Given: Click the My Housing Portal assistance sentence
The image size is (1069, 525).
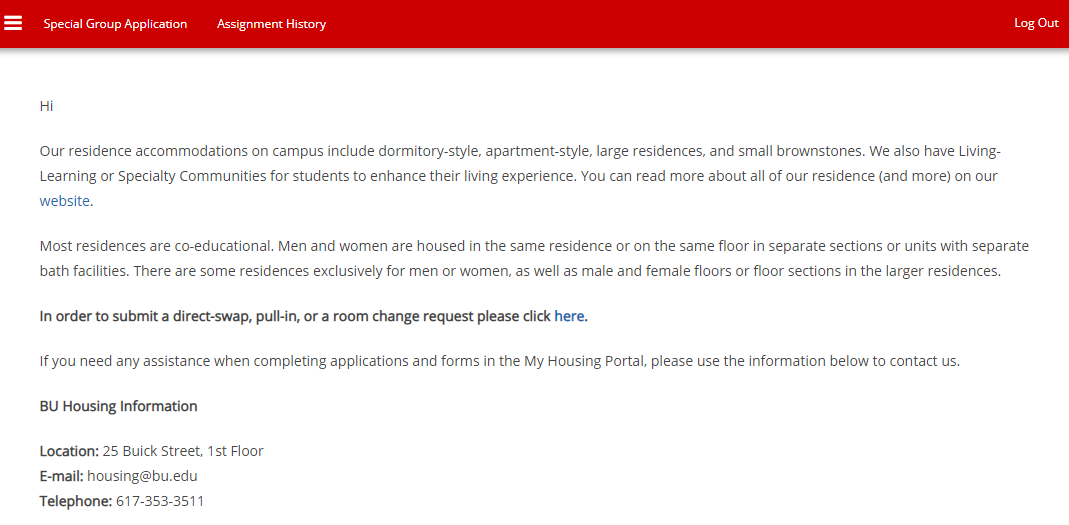Looking at the screenshot, I should click(500, 361).
